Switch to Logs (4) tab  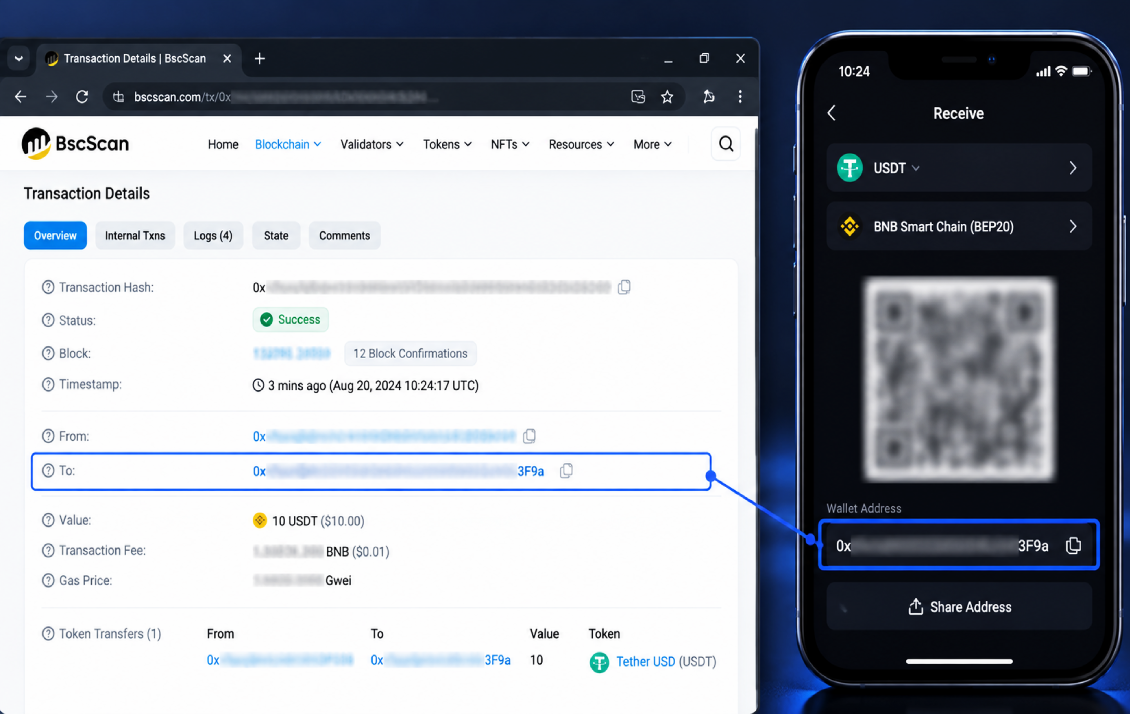(x=213, y=236)
